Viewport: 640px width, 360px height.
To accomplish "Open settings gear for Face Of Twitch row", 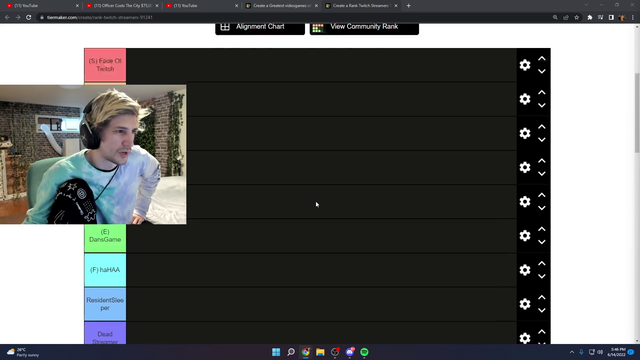I will pos(525,65).
